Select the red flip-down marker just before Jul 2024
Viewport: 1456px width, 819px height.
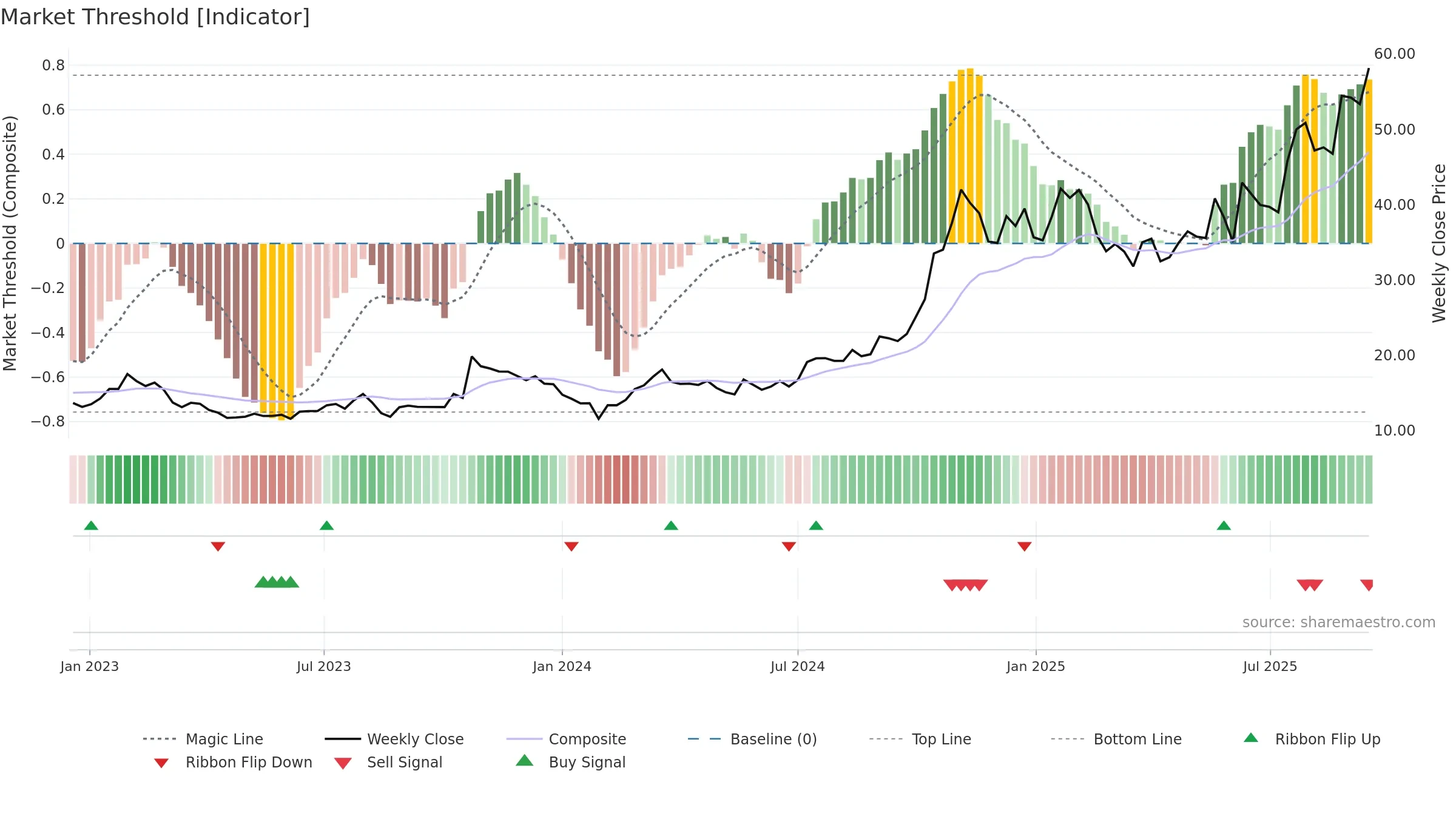tap(789, 547)
